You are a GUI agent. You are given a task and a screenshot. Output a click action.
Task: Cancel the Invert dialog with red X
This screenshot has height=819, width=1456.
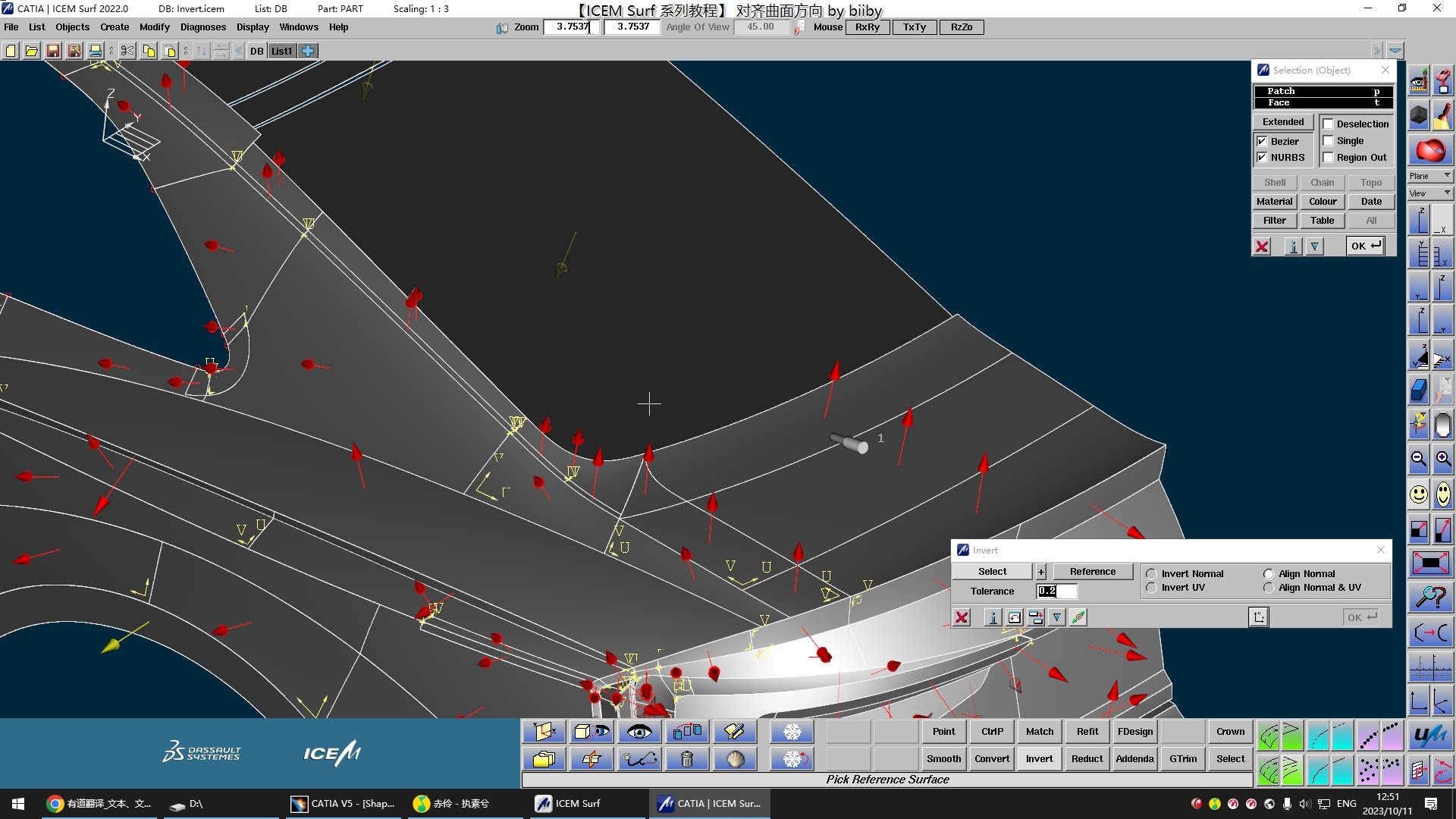[962, 617]
